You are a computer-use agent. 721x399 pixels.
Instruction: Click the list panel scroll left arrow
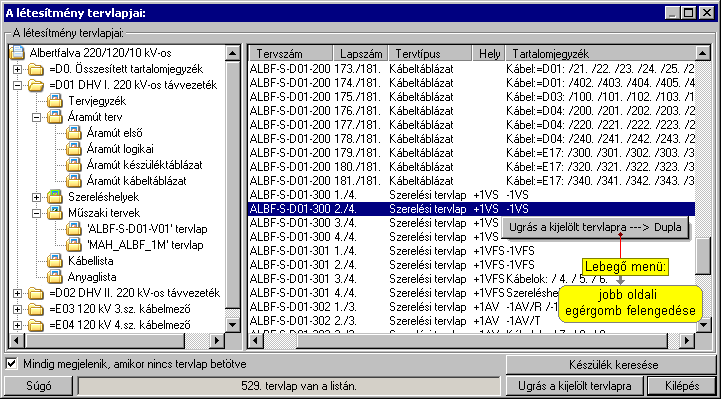tap(256, 340)
